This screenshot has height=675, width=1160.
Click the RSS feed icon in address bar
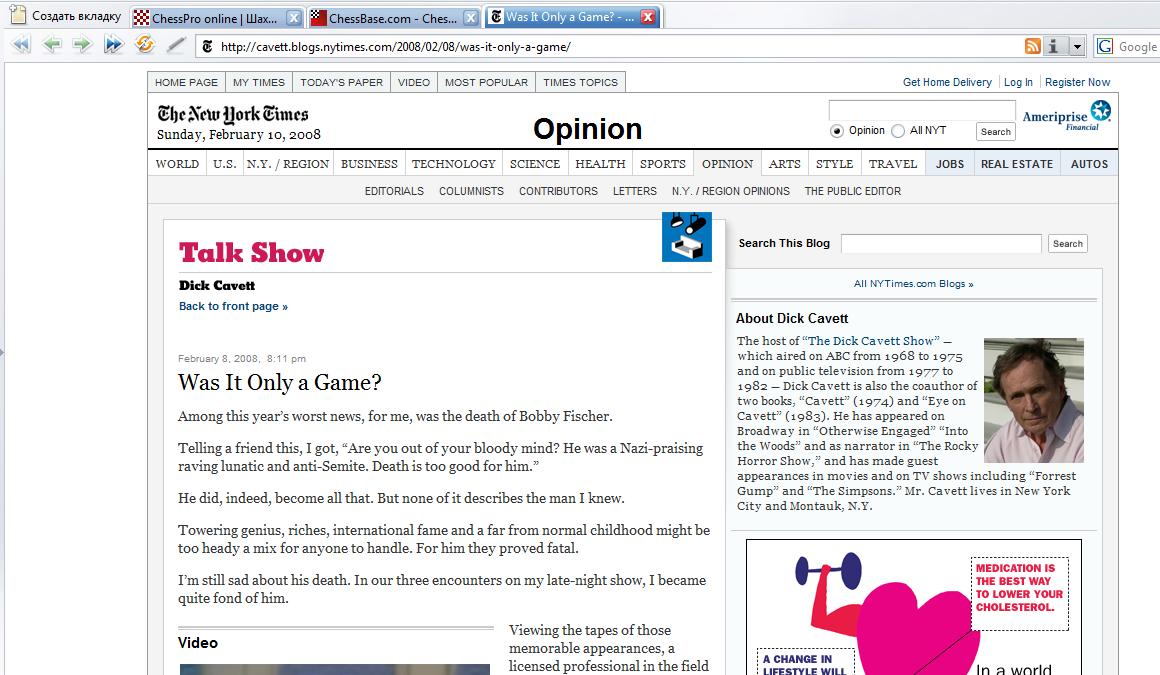1032,46
